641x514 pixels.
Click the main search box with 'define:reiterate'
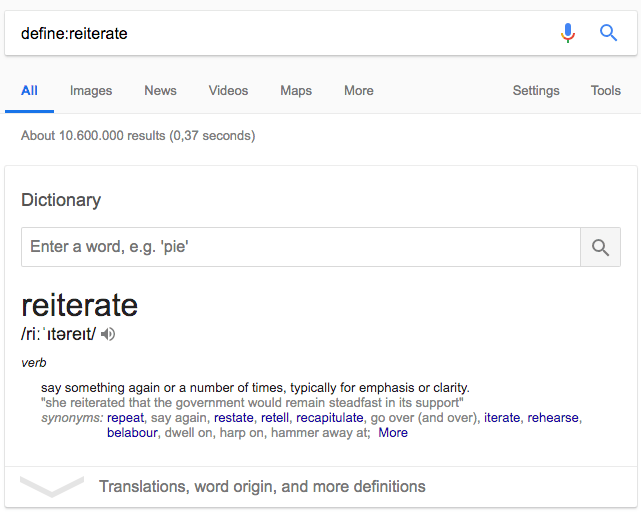click(x=280, y=33)
